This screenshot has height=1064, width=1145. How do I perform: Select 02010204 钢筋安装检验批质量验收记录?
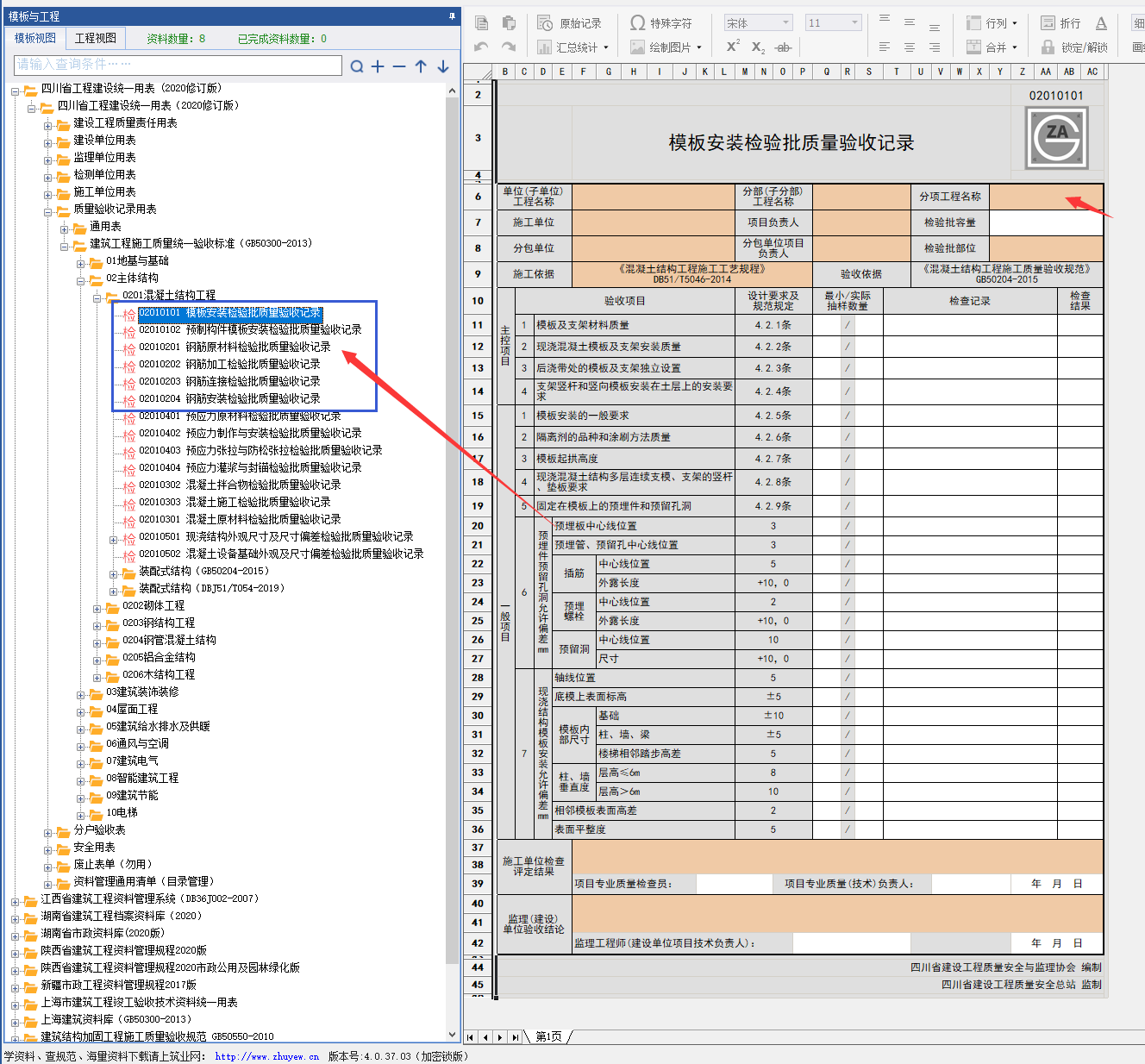[x=229, y=398]
